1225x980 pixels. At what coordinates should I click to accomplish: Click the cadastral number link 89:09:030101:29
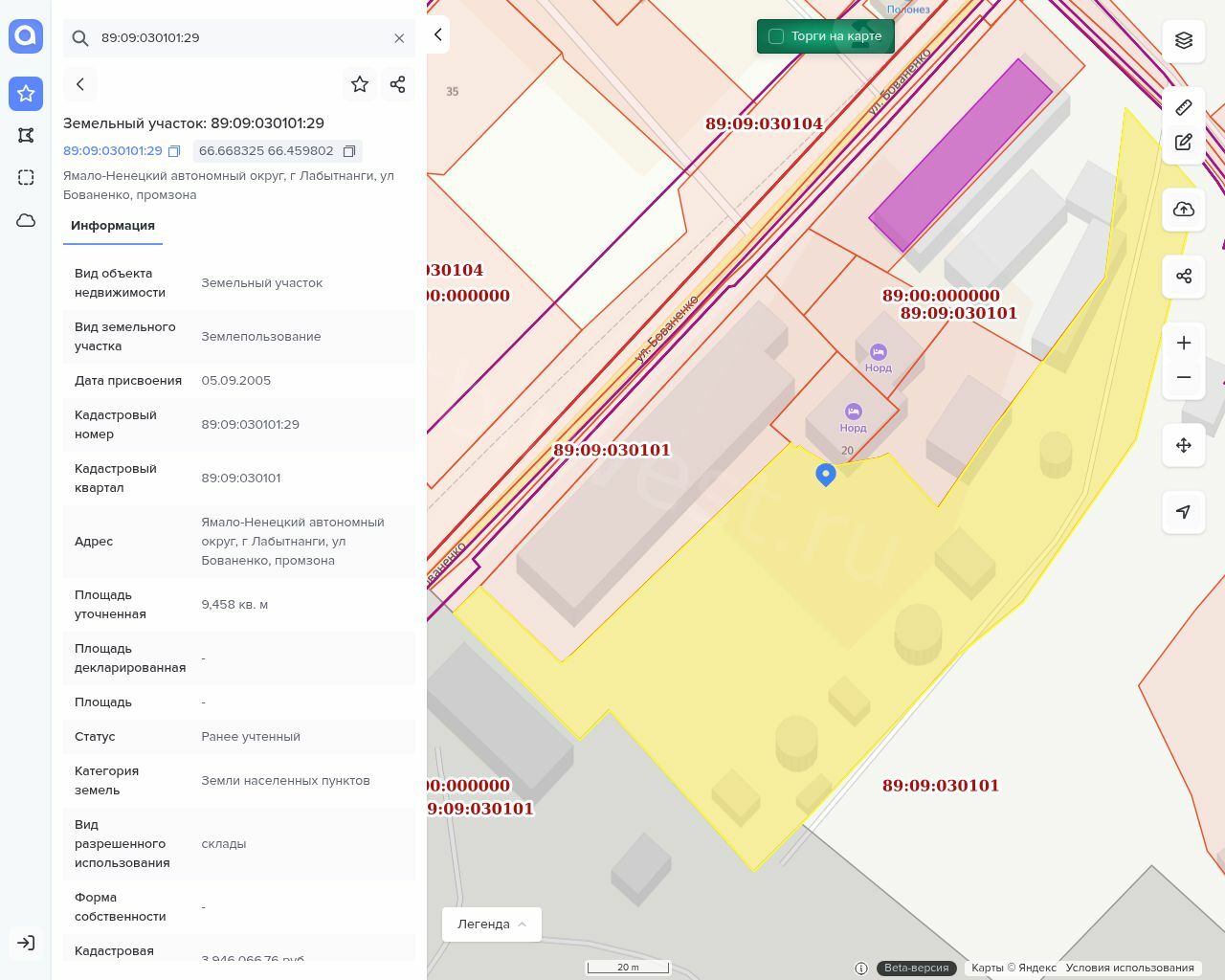click(113, 151)
